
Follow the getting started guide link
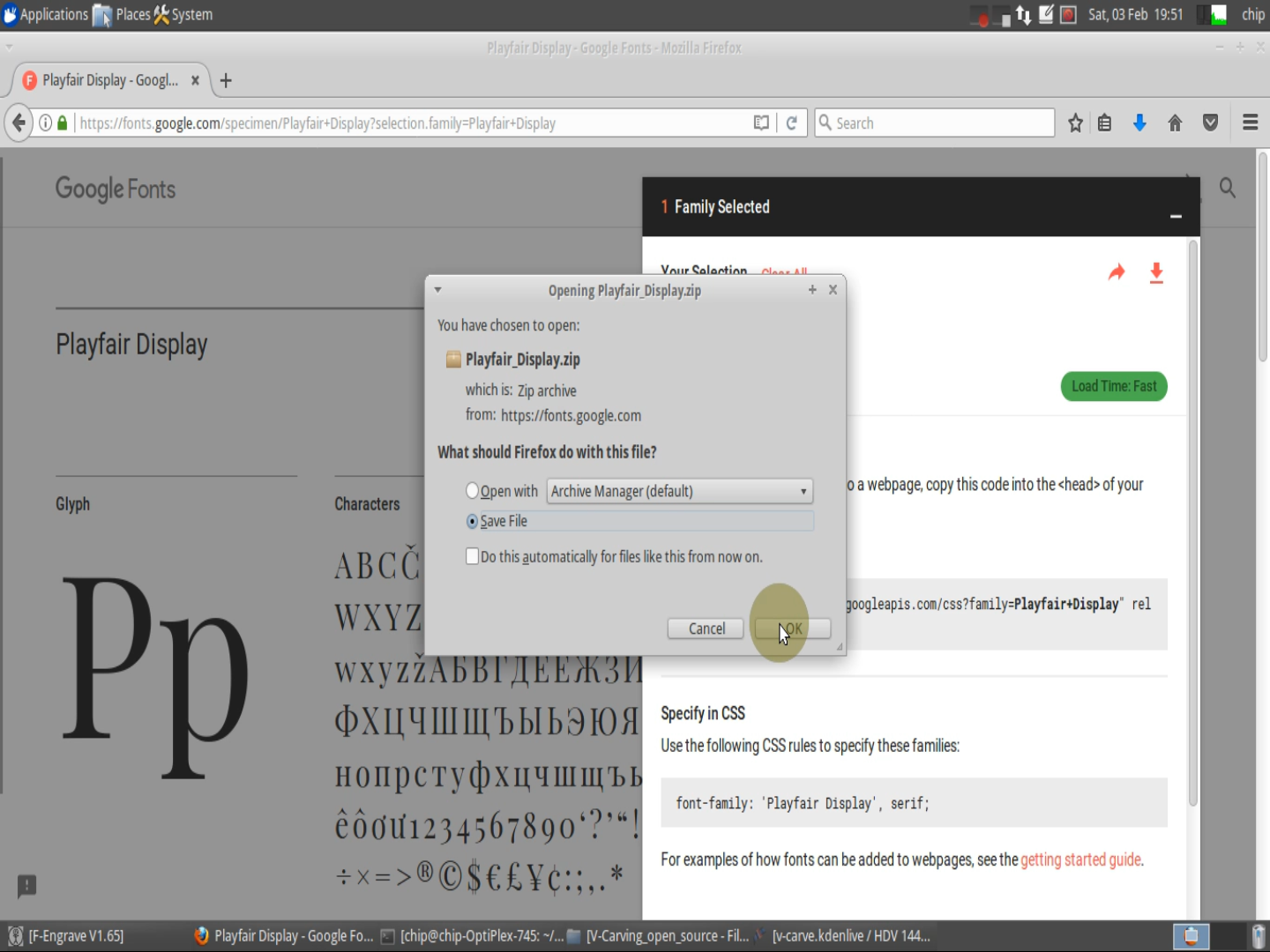(1081, 859)
